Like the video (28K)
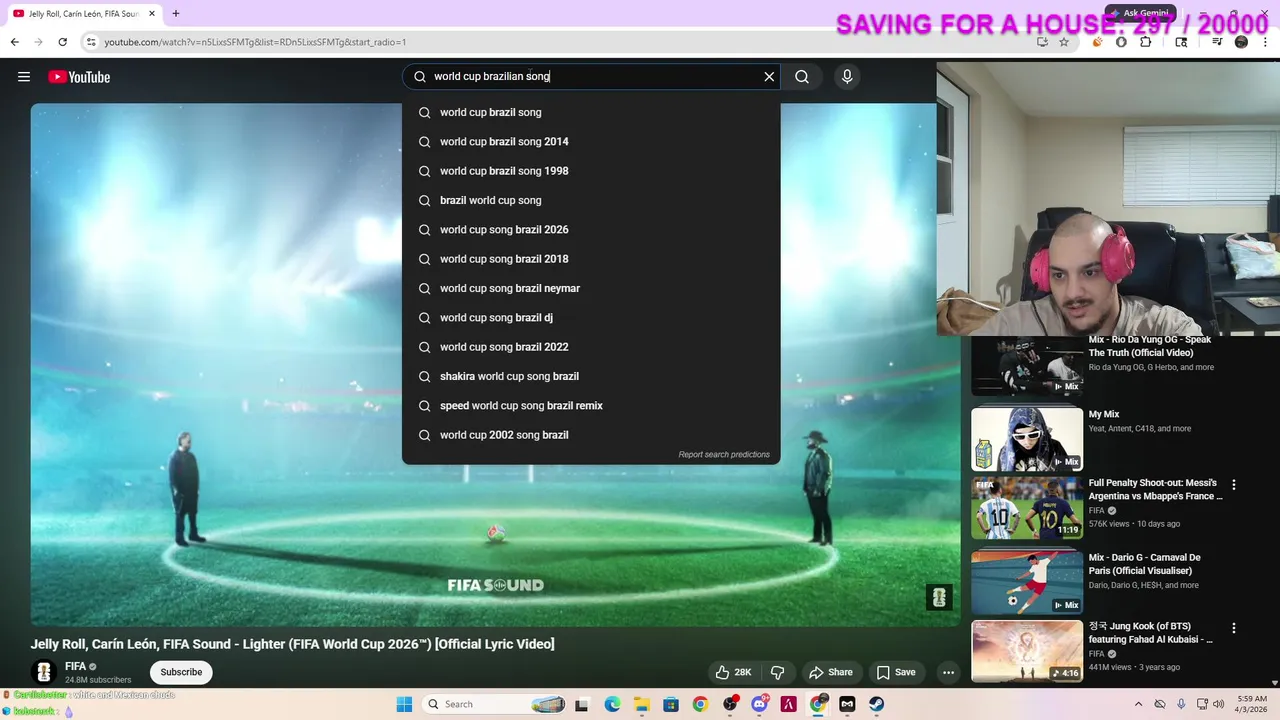Screen dimensions: 1280x720 pos(733,672)
